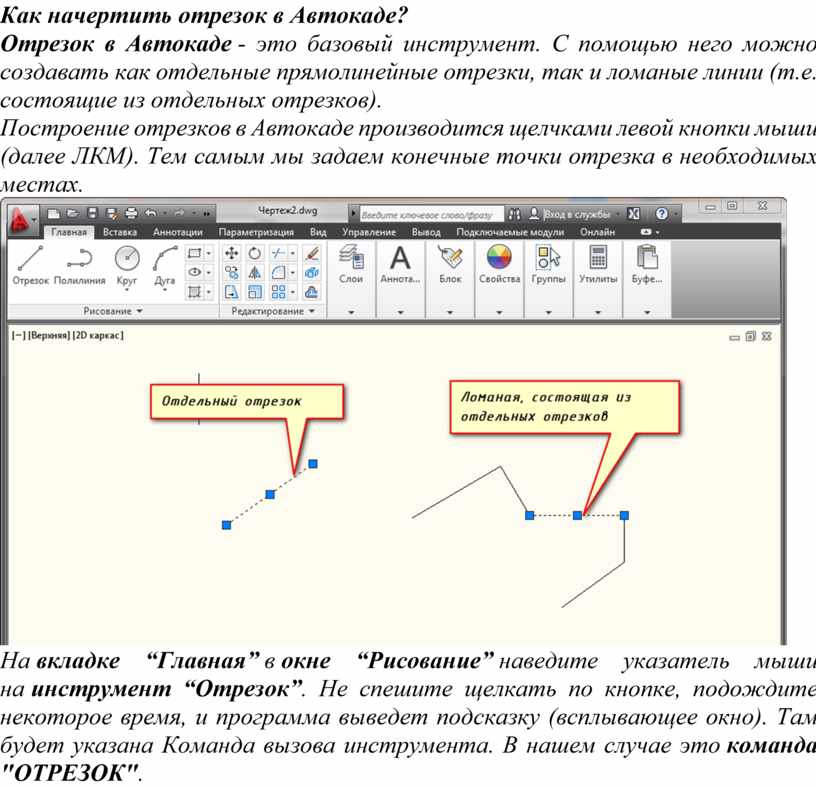Select the Mirror tool icon
The height and width of the screenshot is (787, 816).
[254, 272]
